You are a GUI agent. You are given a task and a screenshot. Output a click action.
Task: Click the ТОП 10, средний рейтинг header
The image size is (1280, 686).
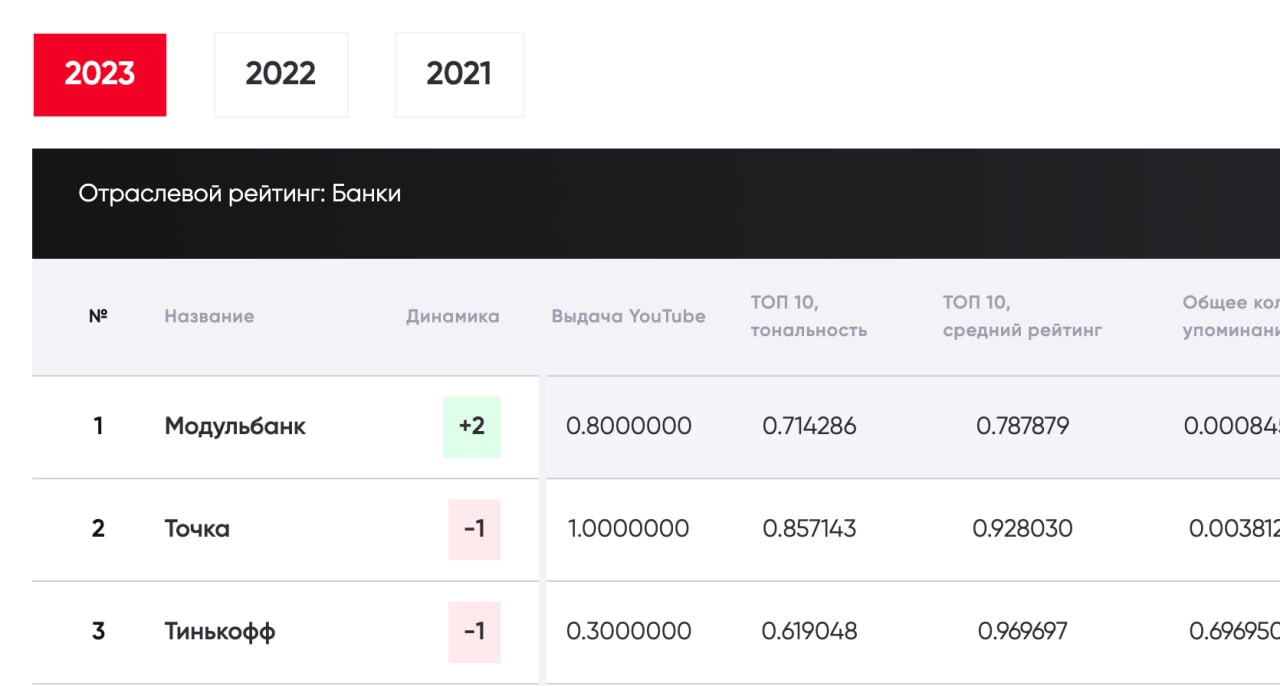(x=1022, y=316)
